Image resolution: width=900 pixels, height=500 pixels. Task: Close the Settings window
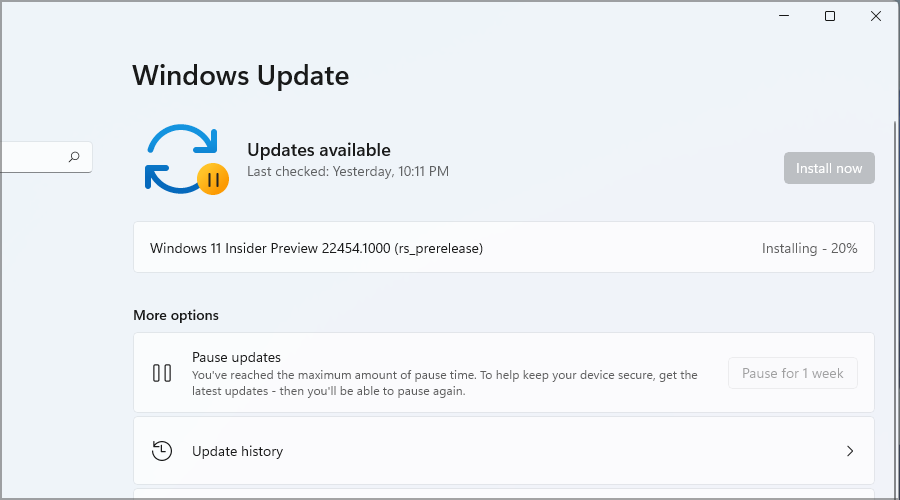coord(876,16)
